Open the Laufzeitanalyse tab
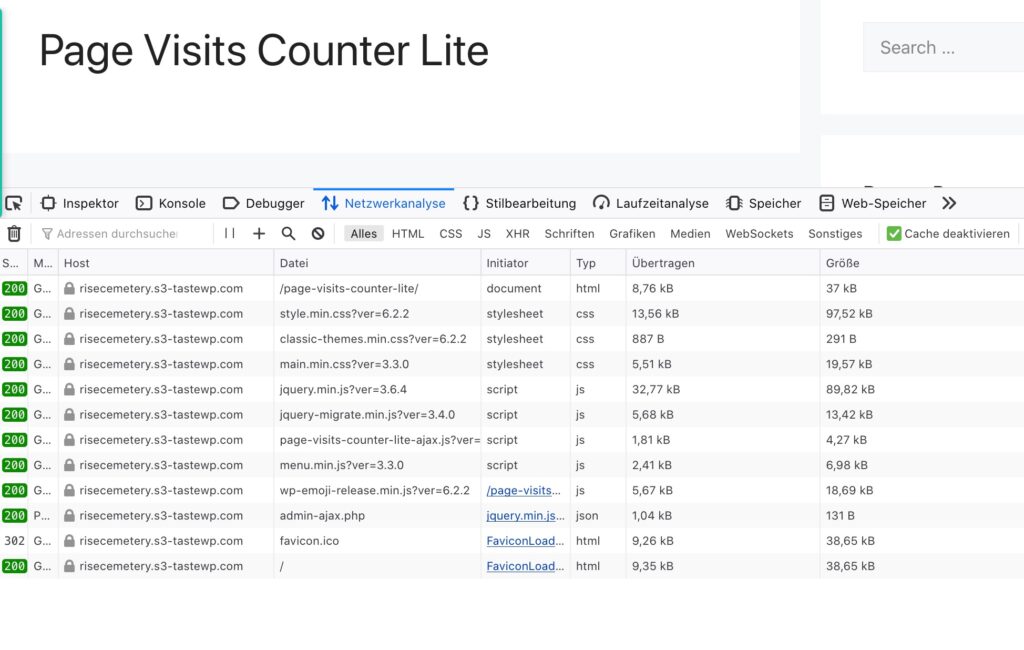Image resolution: width=1024 pixels, height=650 pixels. coord(650,203)
